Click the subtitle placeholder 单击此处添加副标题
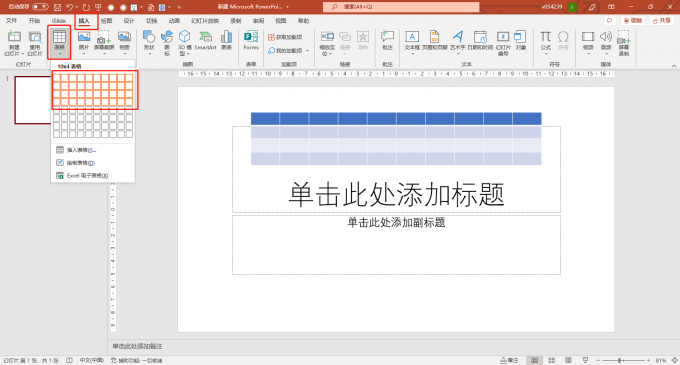 [396, 222]
